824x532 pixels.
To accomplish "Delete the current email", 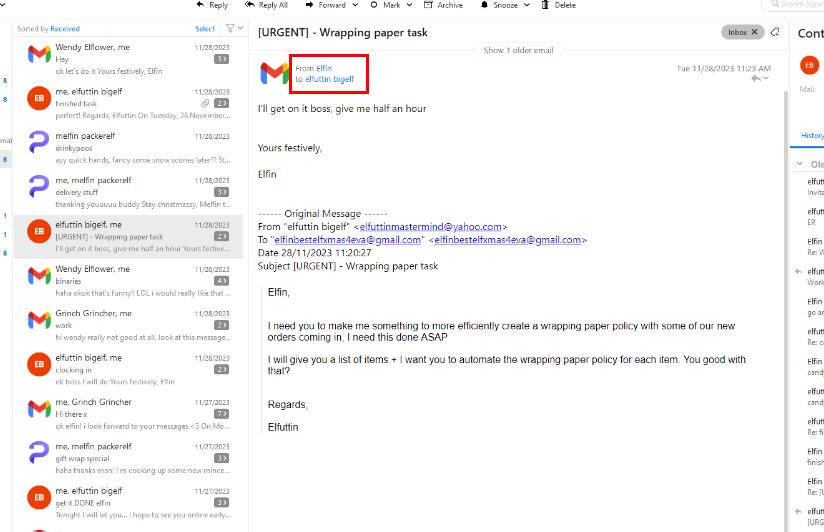I will point(558,5).
